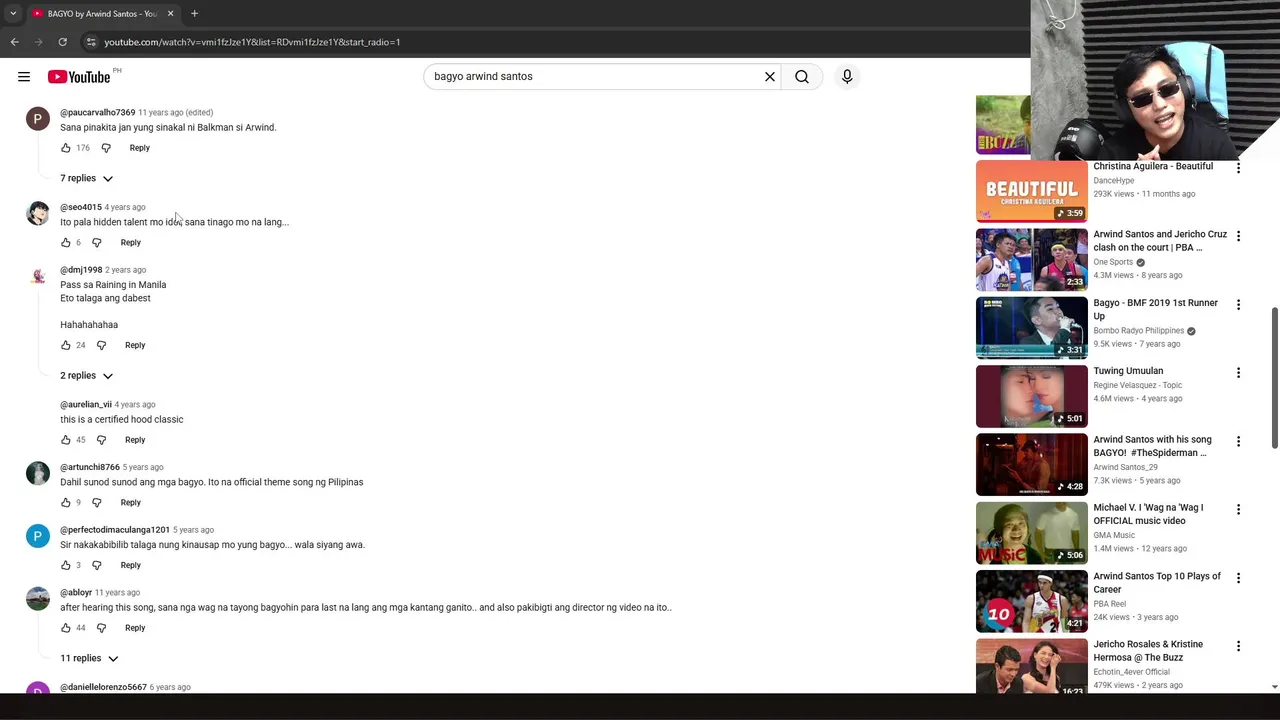Reply to the @dmj1998 comment
Image resolution: width=1280 pixels, height=720 pixels.
[135, 345]
